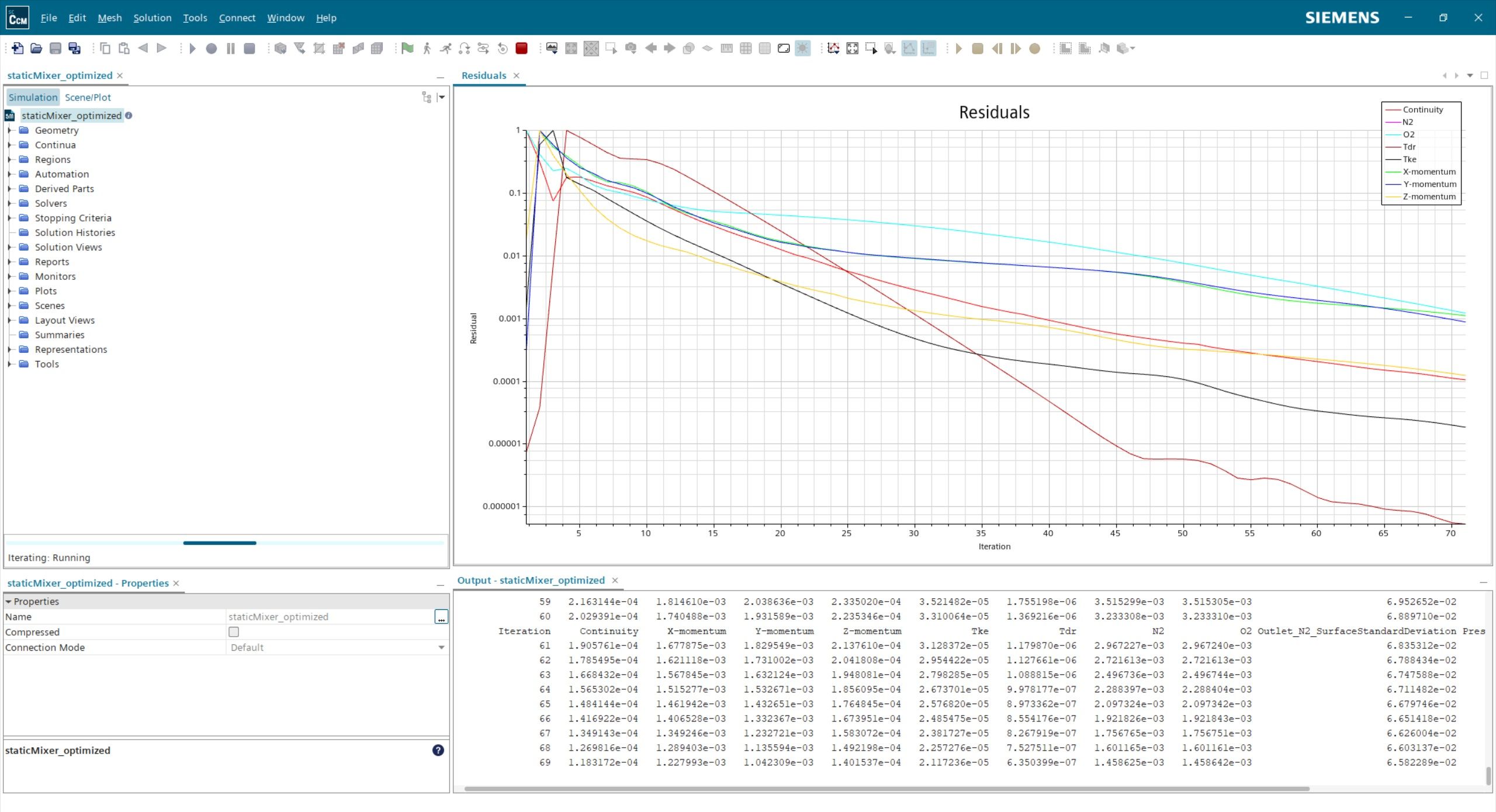Click the sand-colored record circle icon

point(1034,48)
